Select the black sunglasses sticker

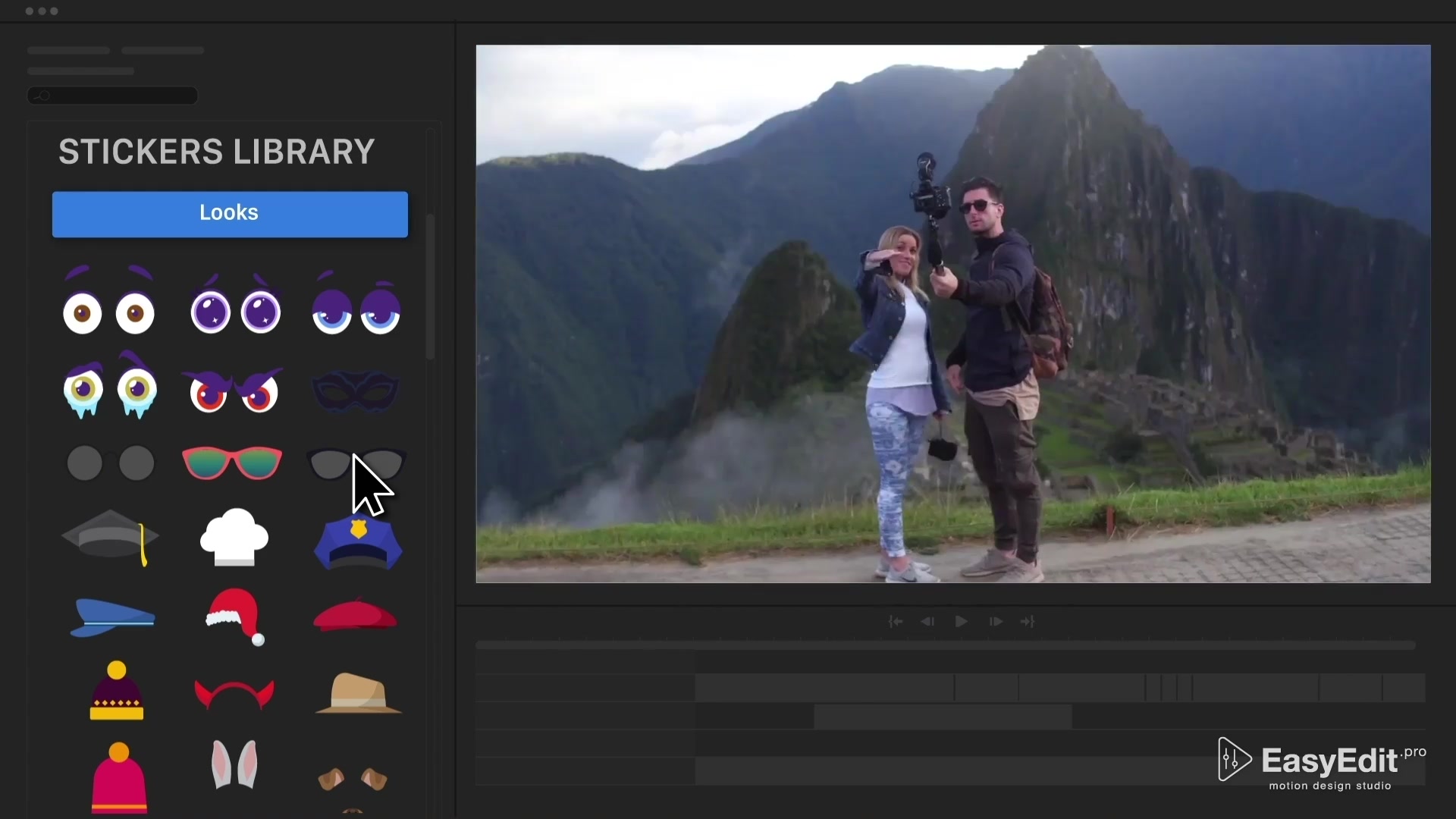pos(356,463)
